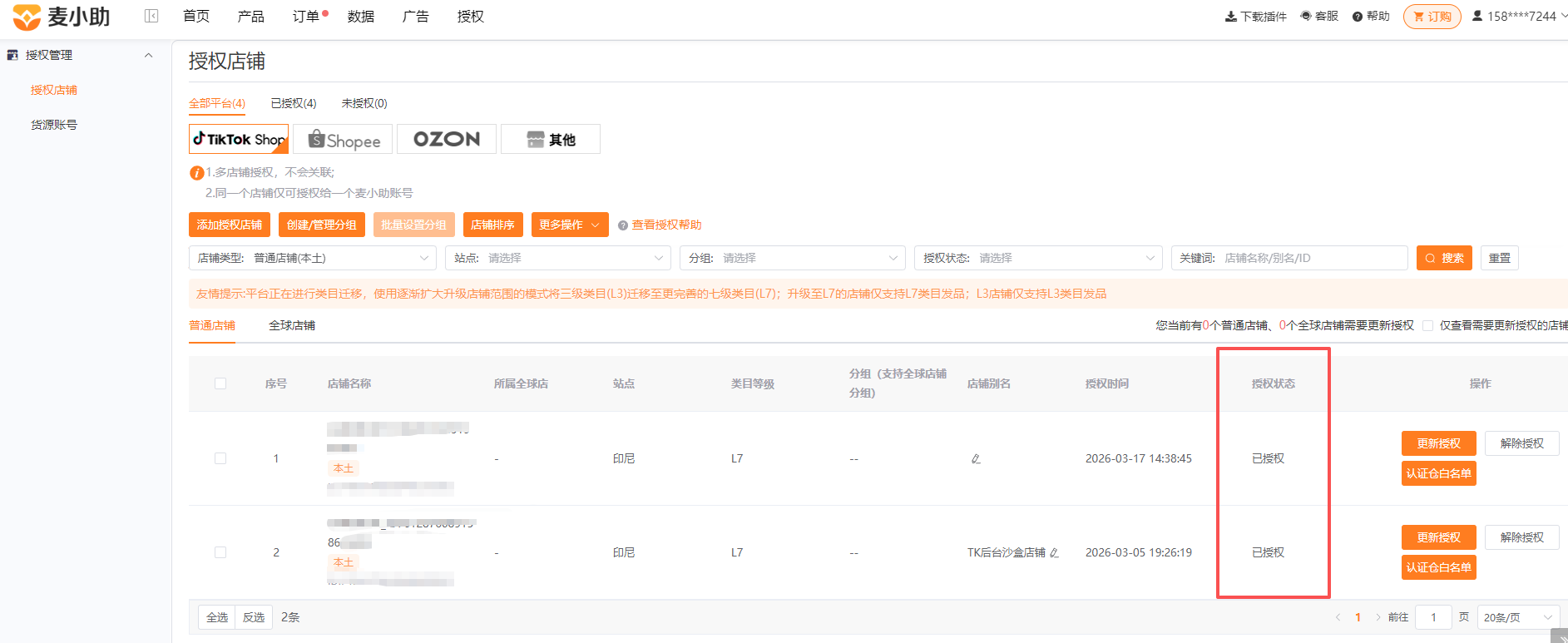
Task: Toggle select-all checkbox in table header
Action: (220, 383)
